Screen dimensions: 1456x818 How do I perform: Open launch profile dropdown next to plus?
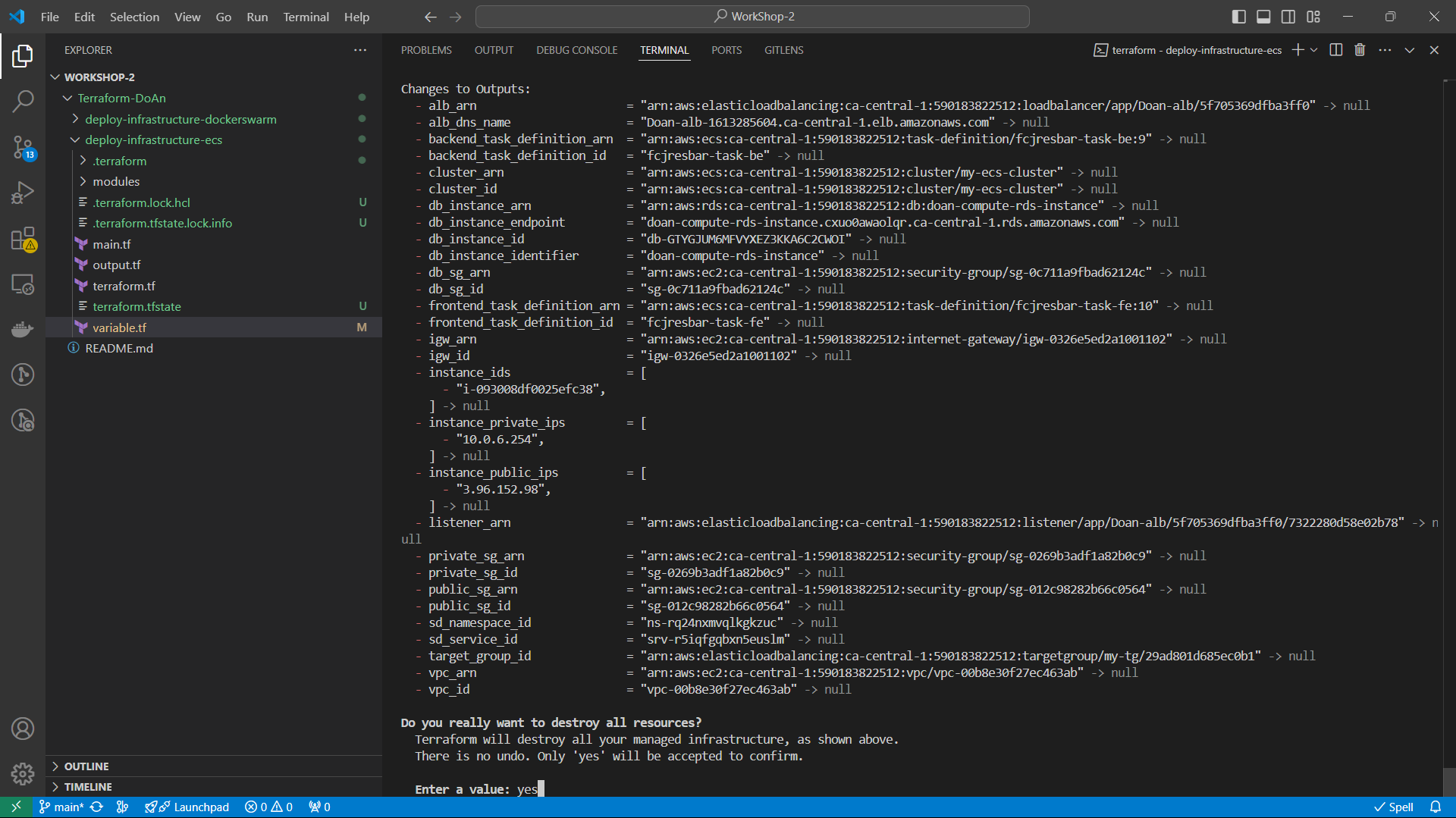[x=1313, y=50]
